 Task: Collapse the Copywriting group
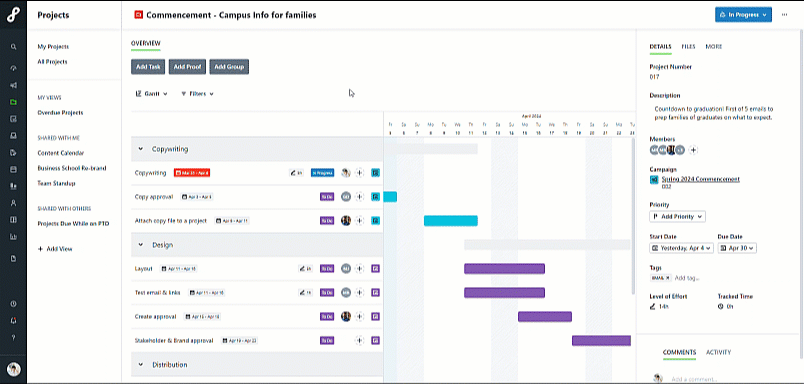[140, 149]
